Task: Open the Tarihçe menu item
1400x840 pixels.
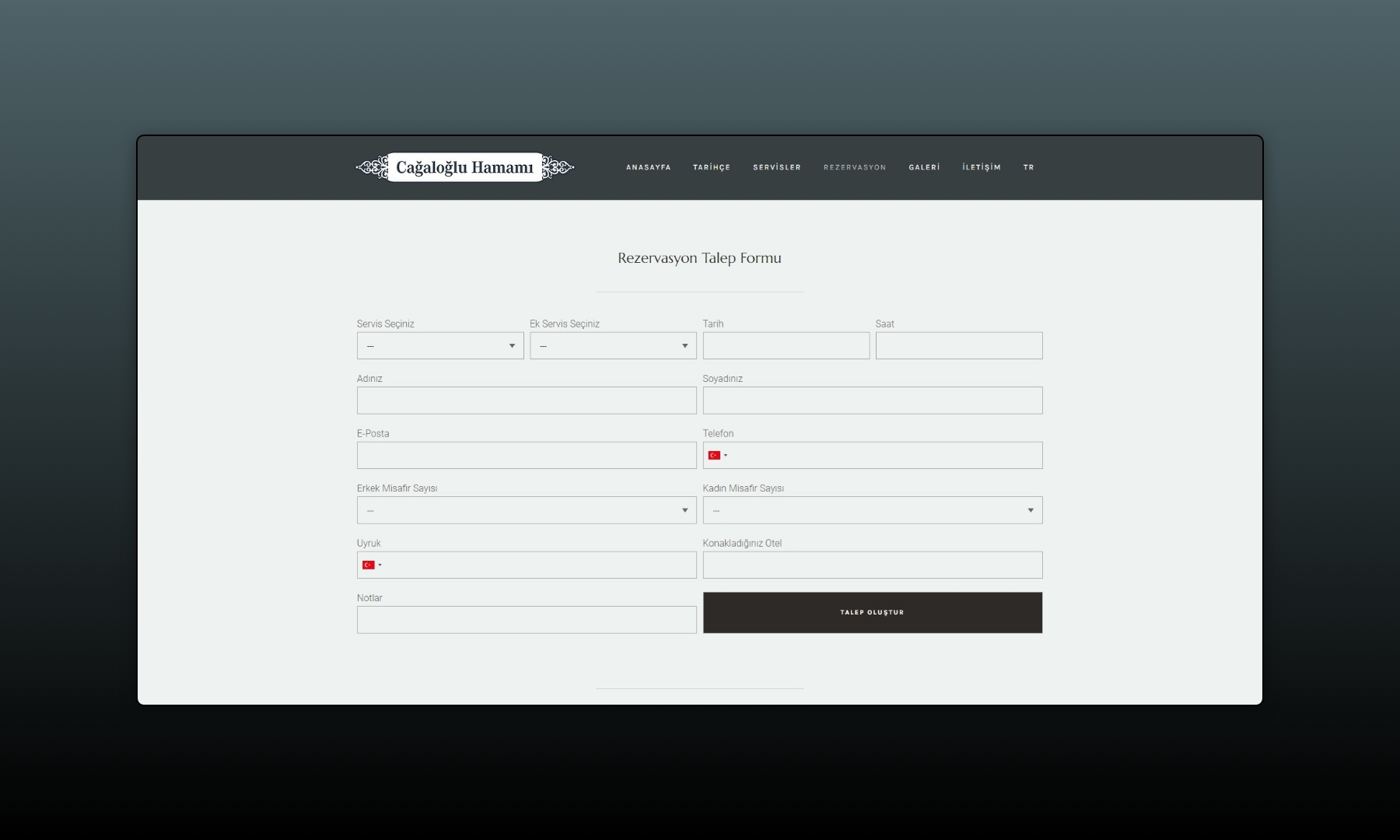Action: pyautogui.click(x=711, y=167)
